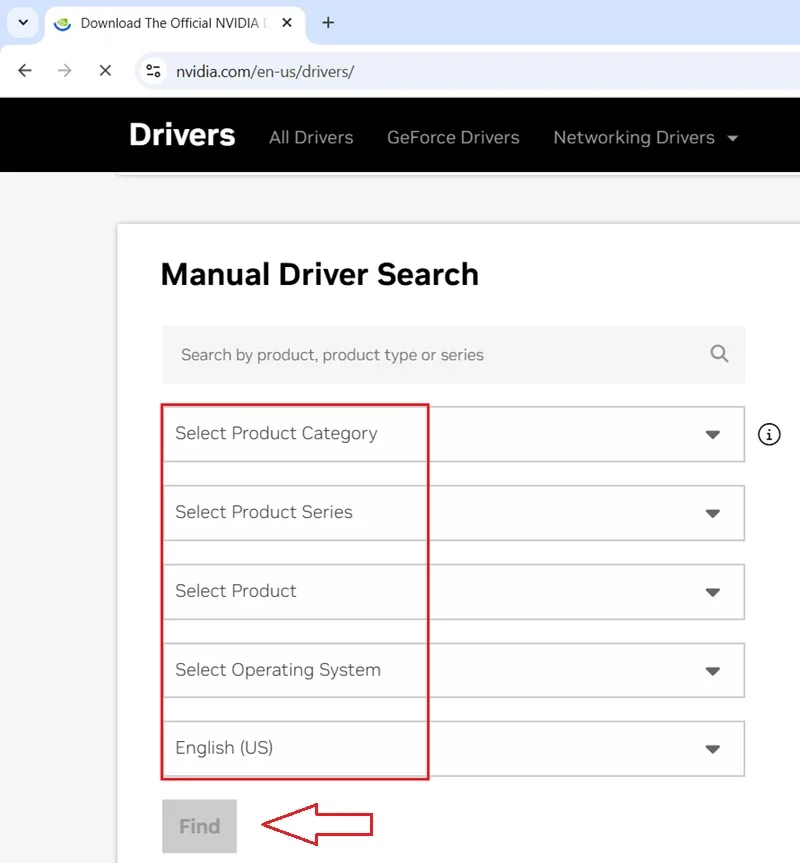Click the browser back arrow
Image resolution: width=800 pixels, height=863 pixels.
(25, 70)
